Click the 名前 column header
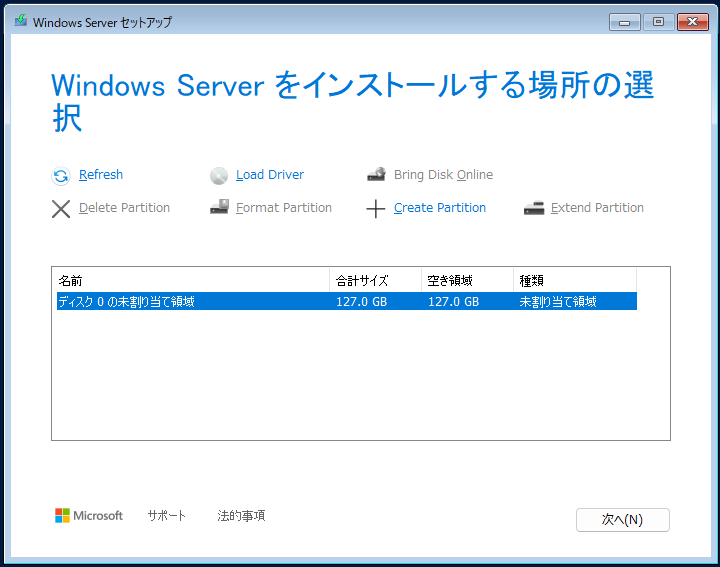720x567 pixels. (x=191, y=280)
